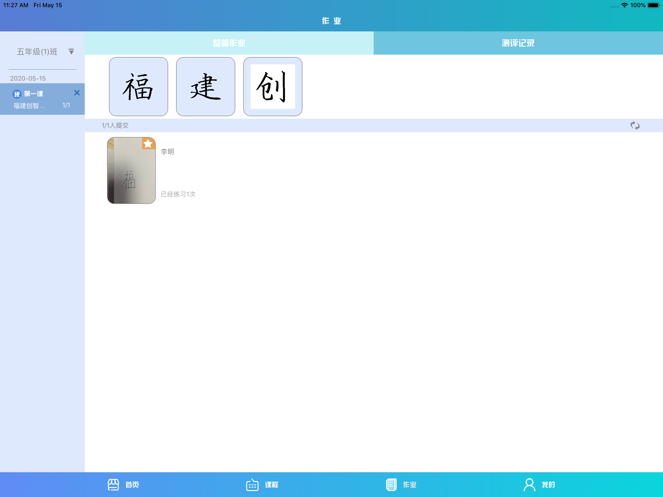This screenshot has height=497, width=663.
Task: Click the star badge on 李明's submission
Action: point(148,144)
